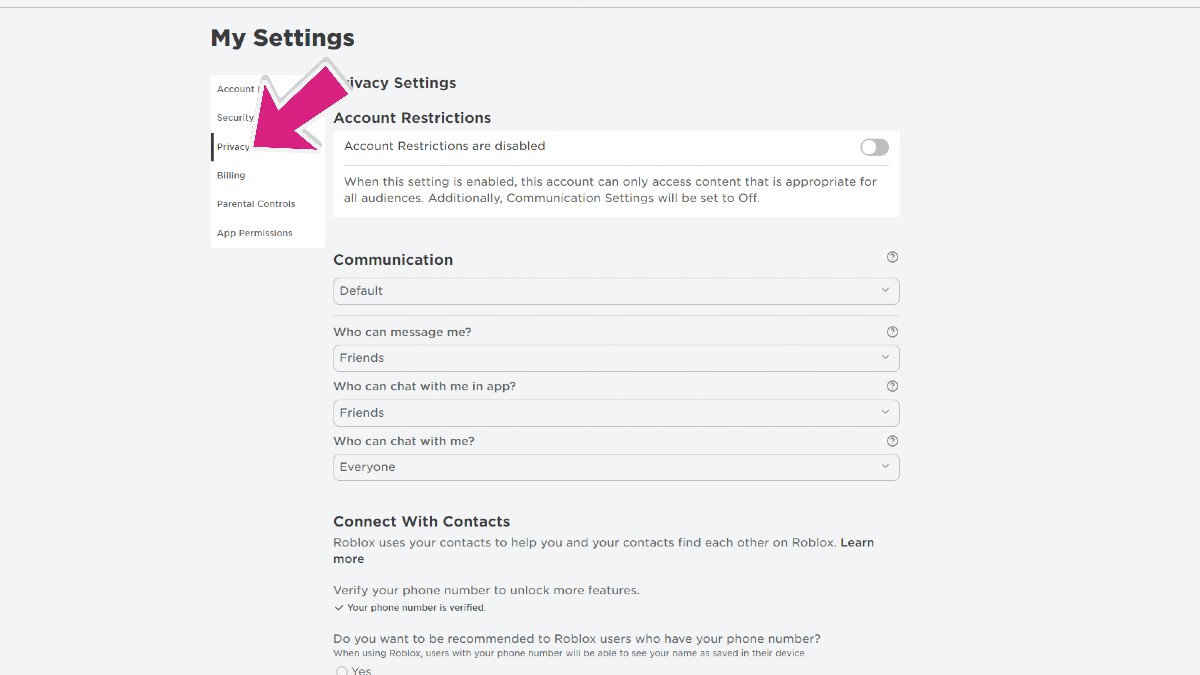1200x675 pixels.
Task: Open the Parental Controls tab
Action: coord(256,204)
